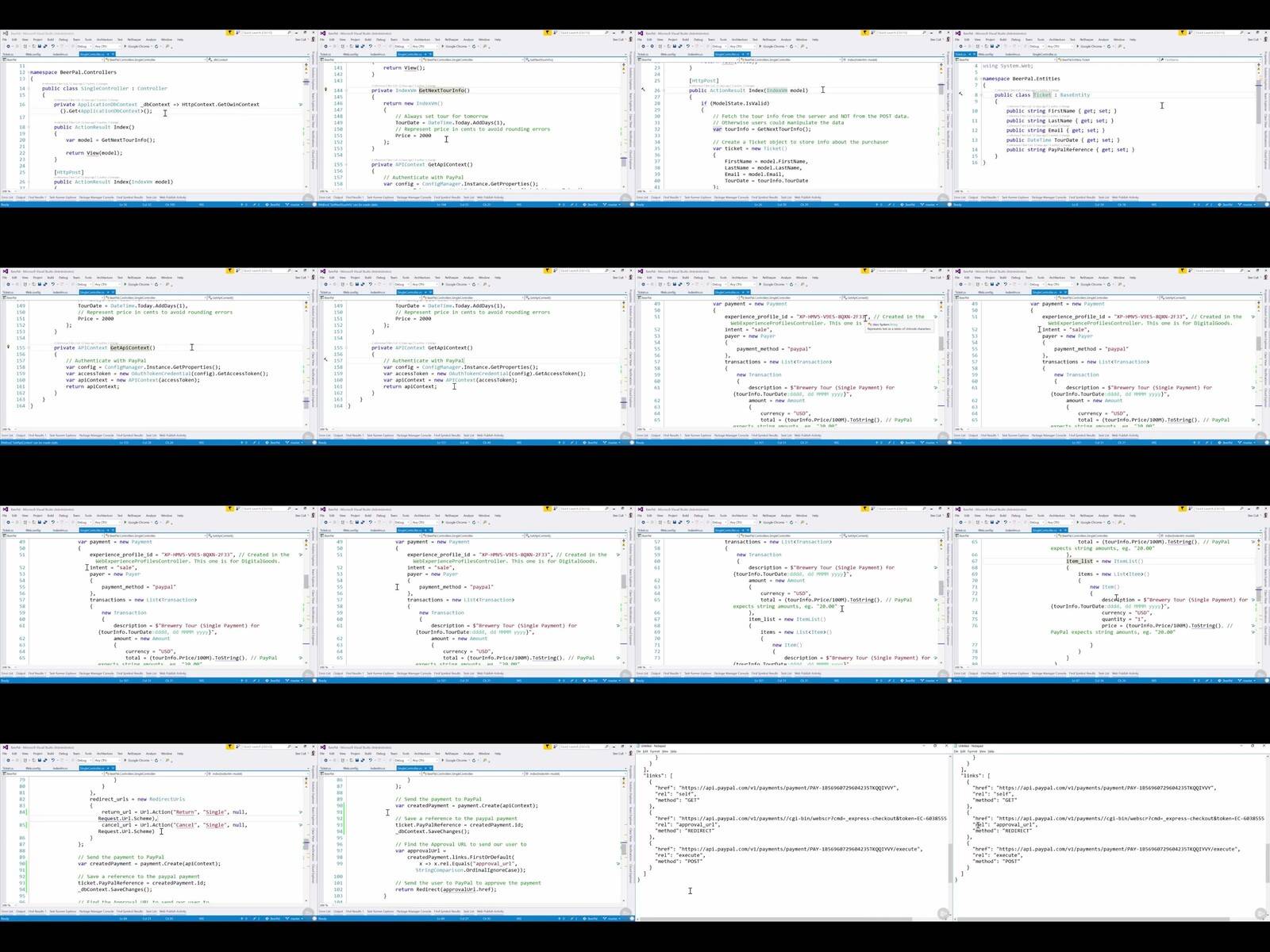Open Any CPU platform dropdown in highlighted GetNextTourInfo frame
The height and width of the screenshot is (952, 1270).
[x=425, y=46]
